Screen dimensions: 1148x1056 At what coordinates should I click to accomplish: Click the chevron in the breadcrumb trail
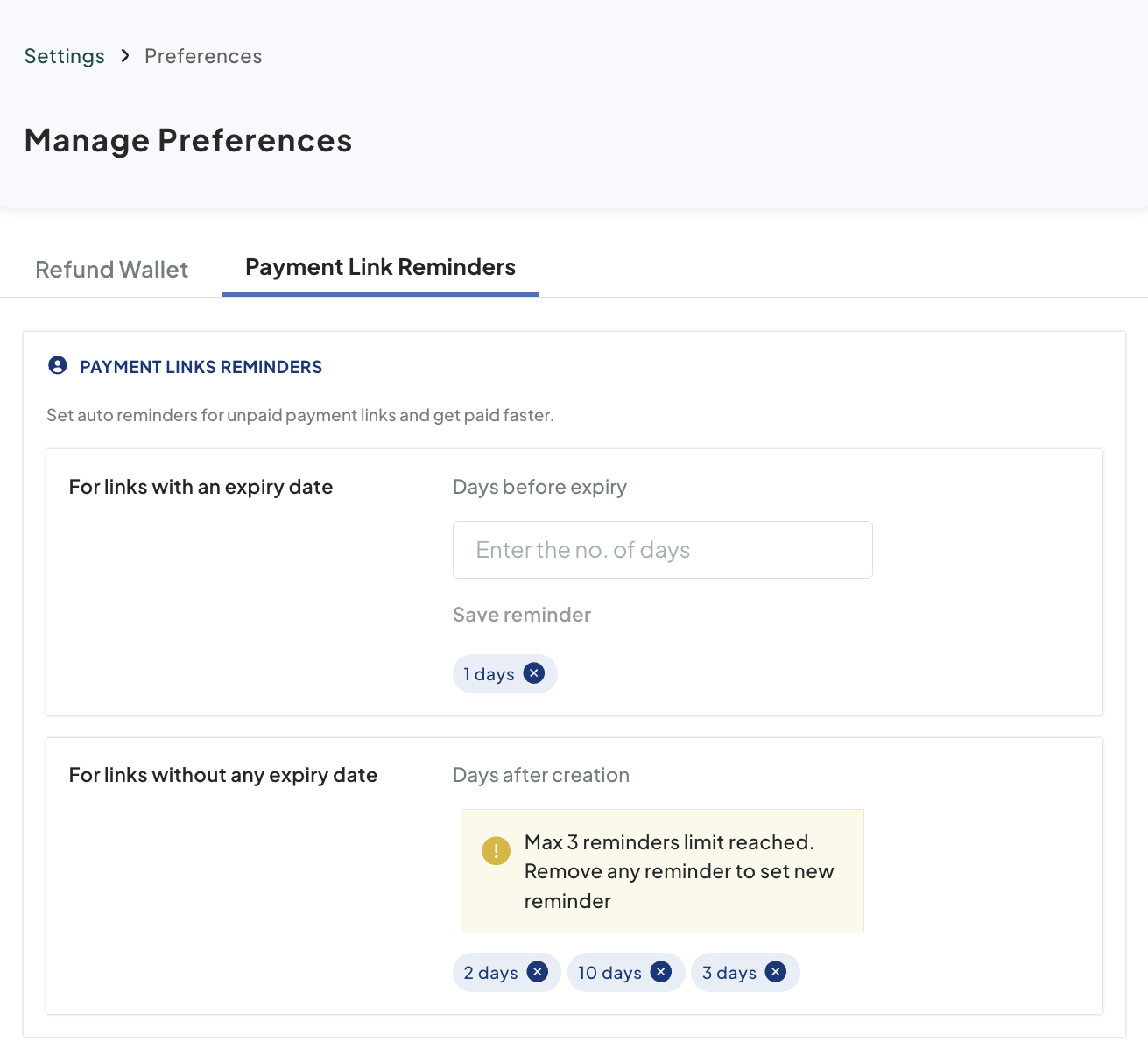(125, 55)
